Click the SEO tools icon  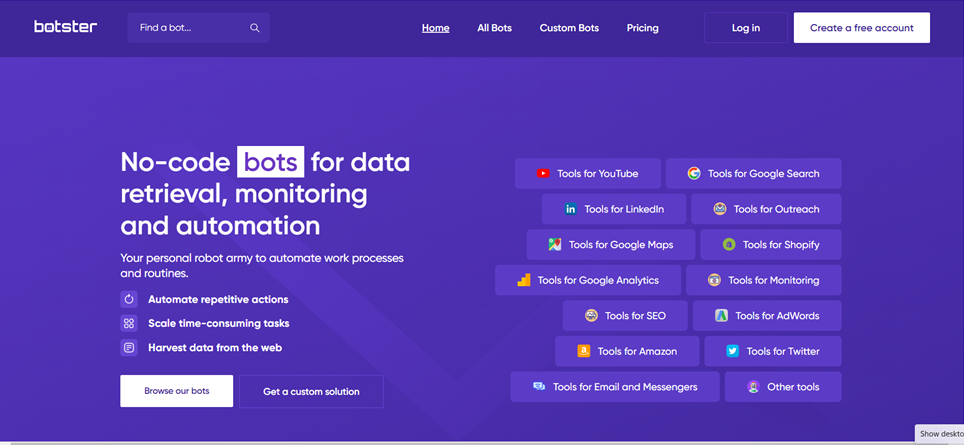(591, 316)
